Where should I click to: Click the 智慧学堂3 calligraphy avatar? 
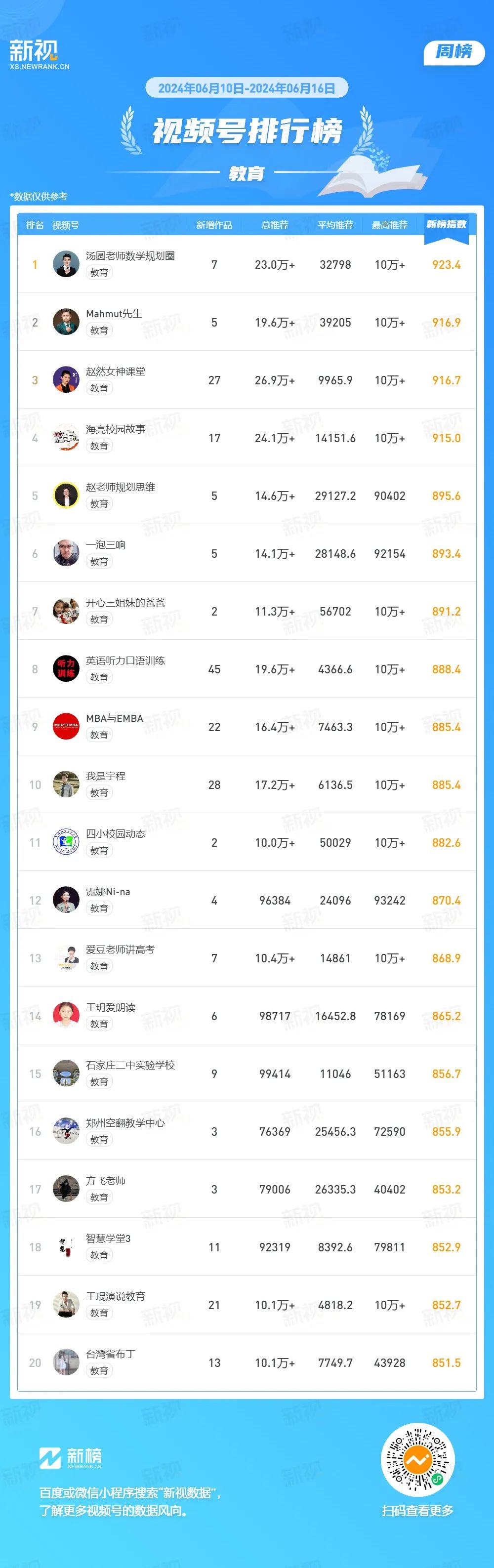pyautogui.click(x=66, y=1247)
